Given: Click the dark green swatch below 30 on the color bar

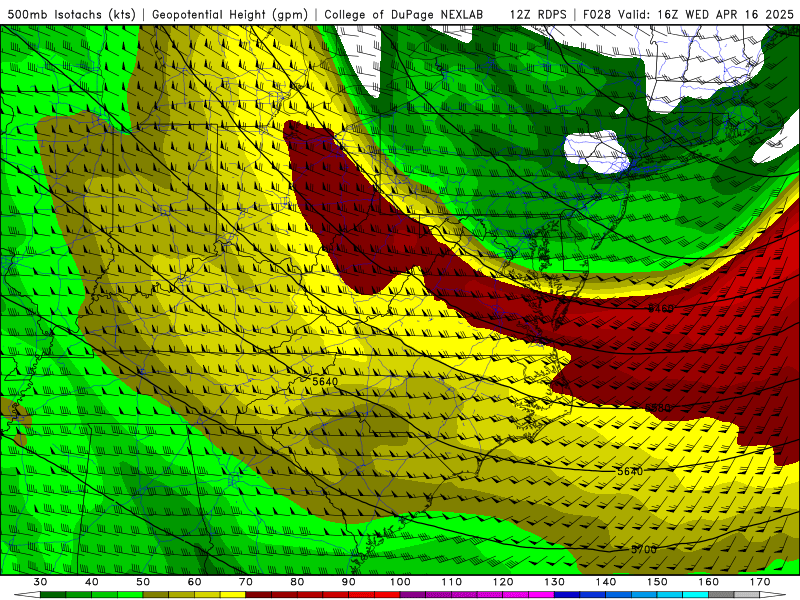Looking at the screenshot, I should [x=53, y=595].
